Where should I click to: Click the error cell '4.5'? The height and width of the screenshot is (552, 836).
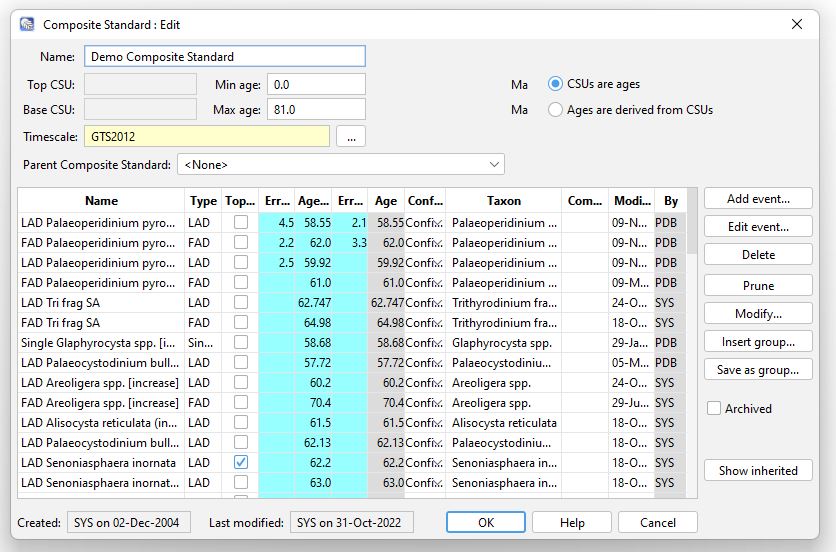click(x=277, y=222)
